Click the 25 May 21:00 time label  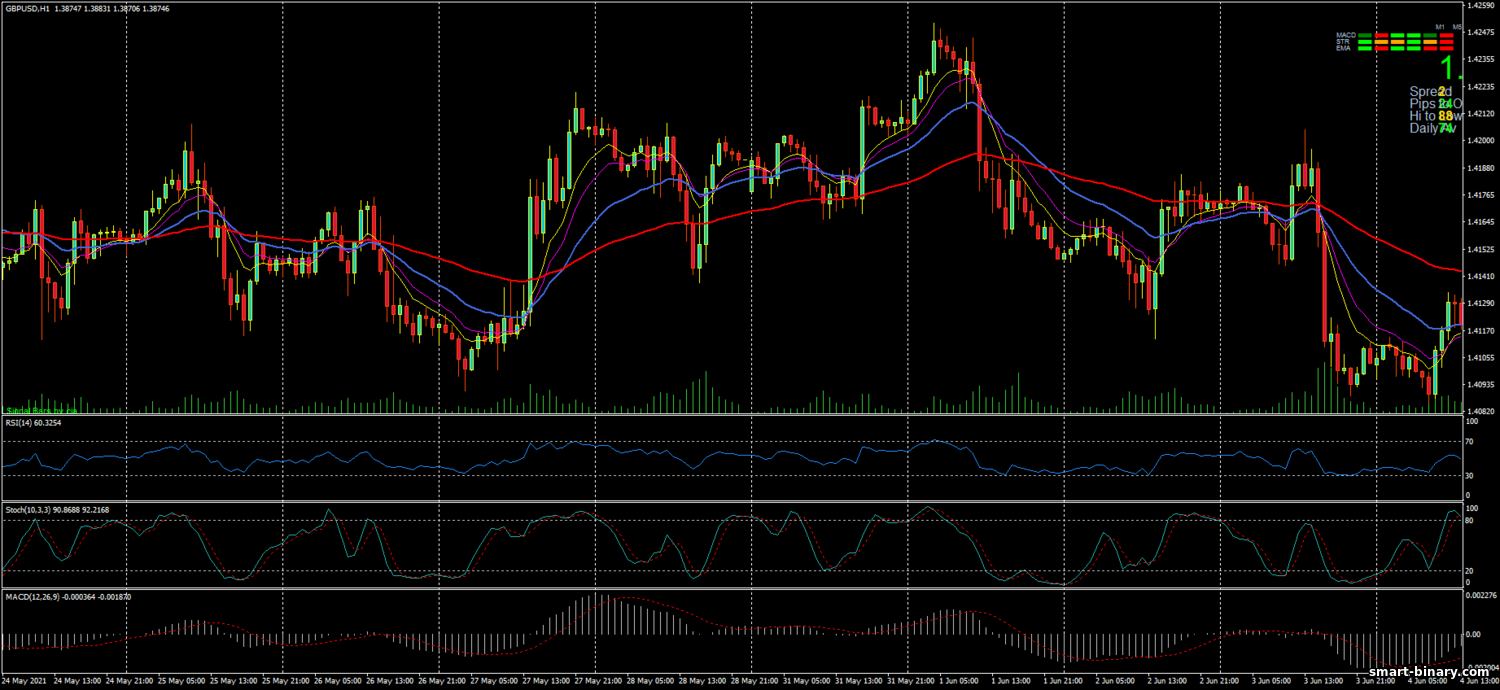(286, 680)
